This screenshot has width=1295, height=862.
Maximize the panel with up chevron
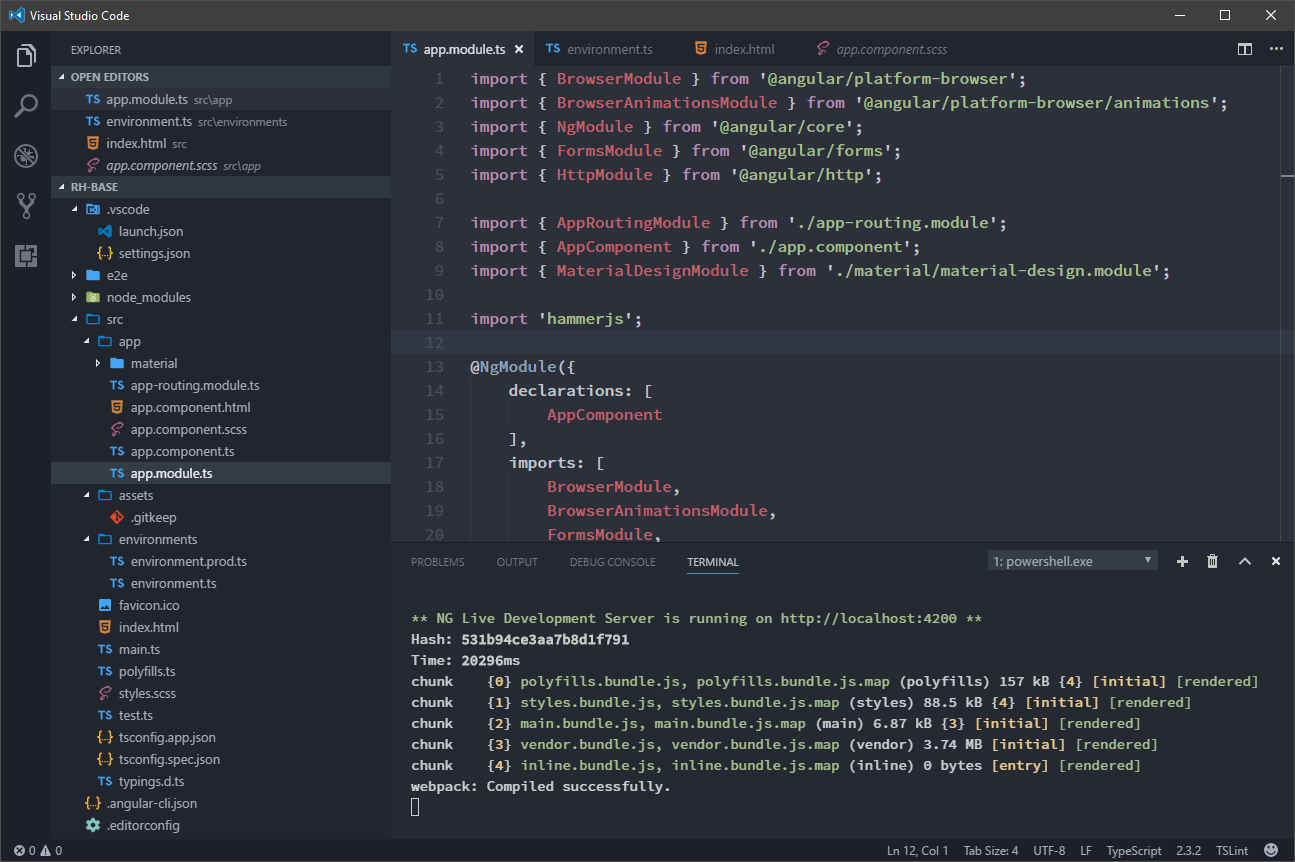pyautogui.click(x=1245, y=562)
